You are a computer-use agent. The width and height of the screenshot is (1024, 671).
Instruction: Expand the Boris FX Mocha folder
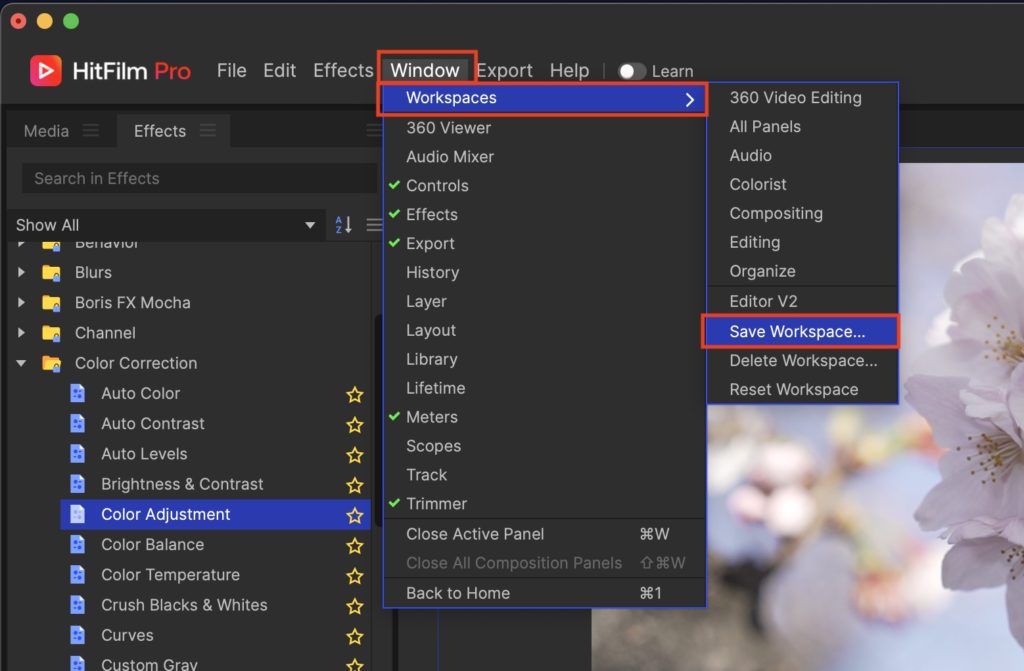[x=22, y=303]
